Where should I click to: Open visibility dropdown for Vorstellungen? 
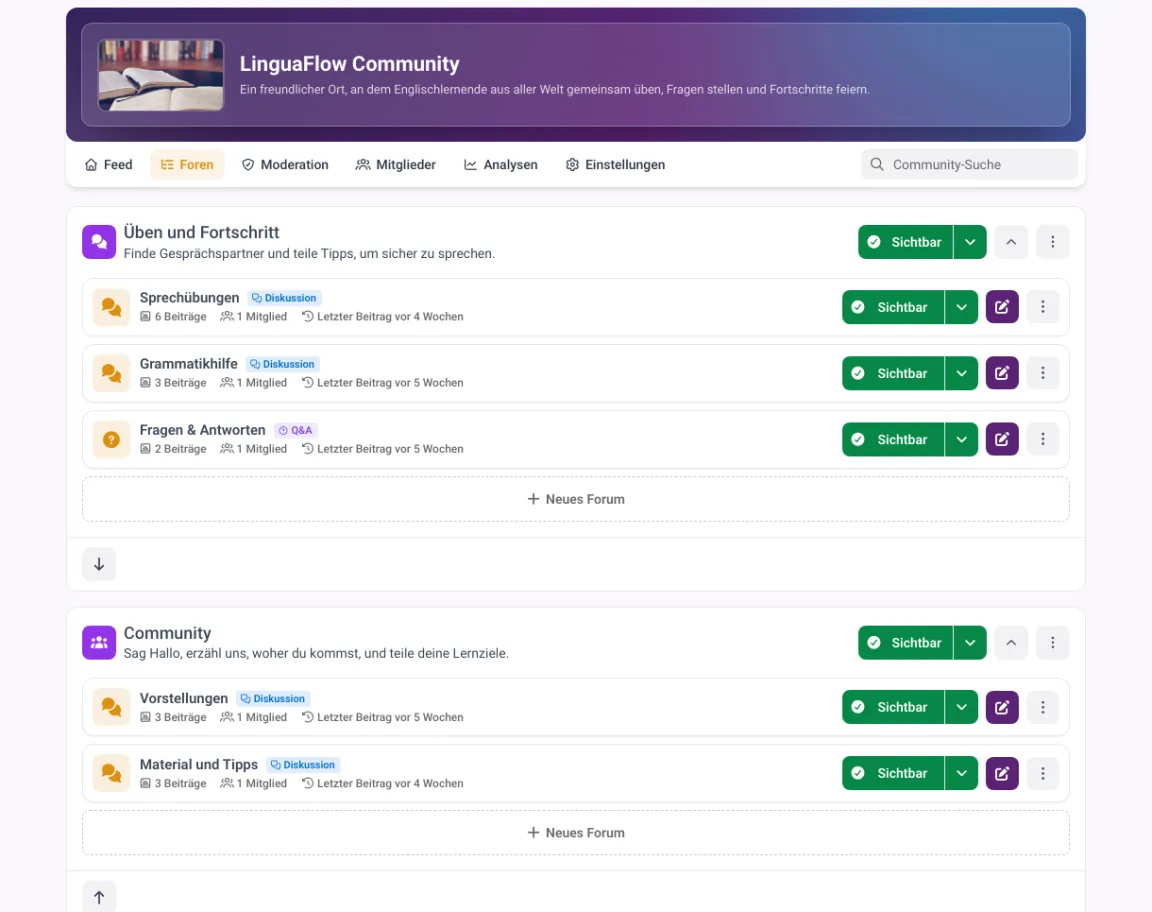(961, 707)
